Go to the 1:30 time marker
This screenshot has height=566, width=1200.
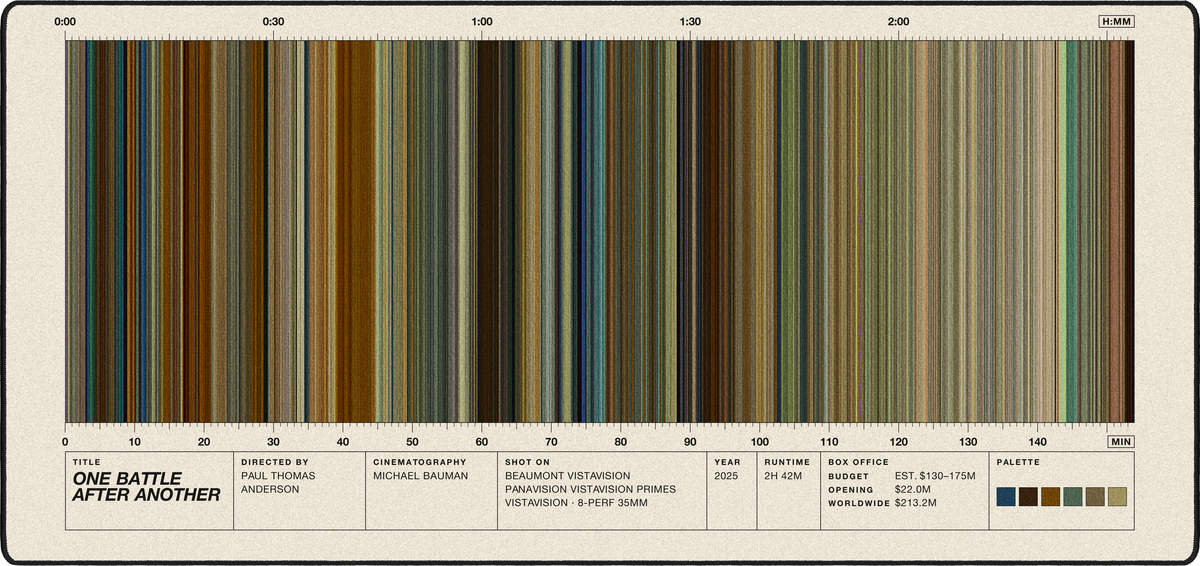(689, 21)
